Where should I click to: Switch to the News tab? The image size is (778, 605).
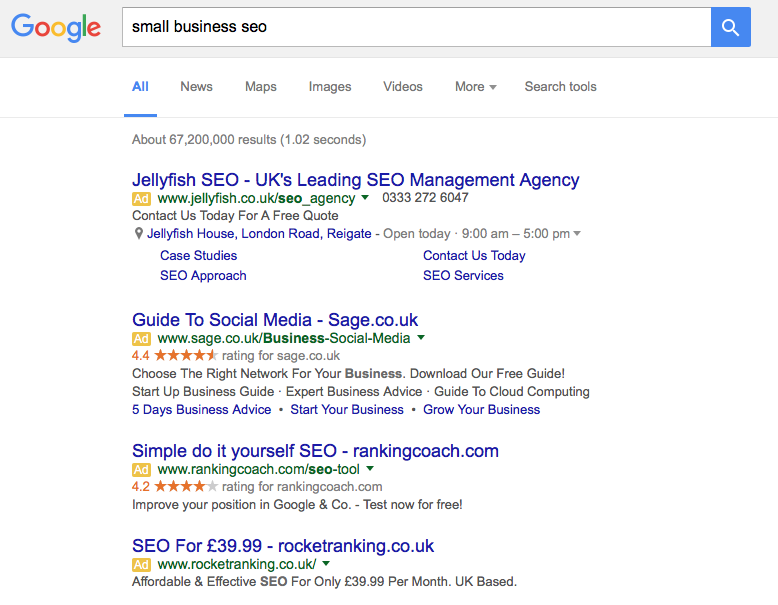click(x=196, y=87)
